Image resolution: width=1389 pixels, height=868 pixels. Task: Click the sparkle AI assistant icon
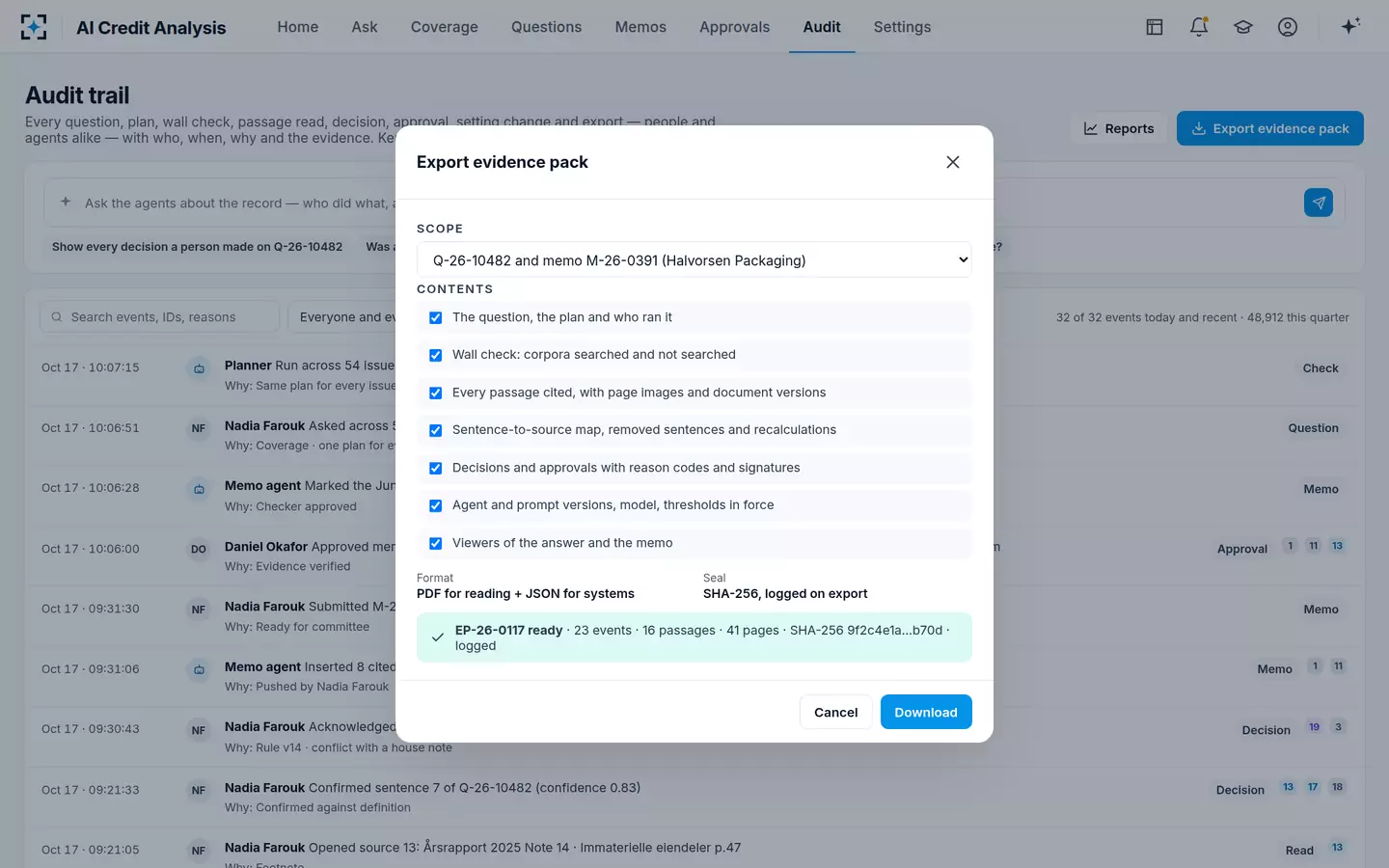1350,26
